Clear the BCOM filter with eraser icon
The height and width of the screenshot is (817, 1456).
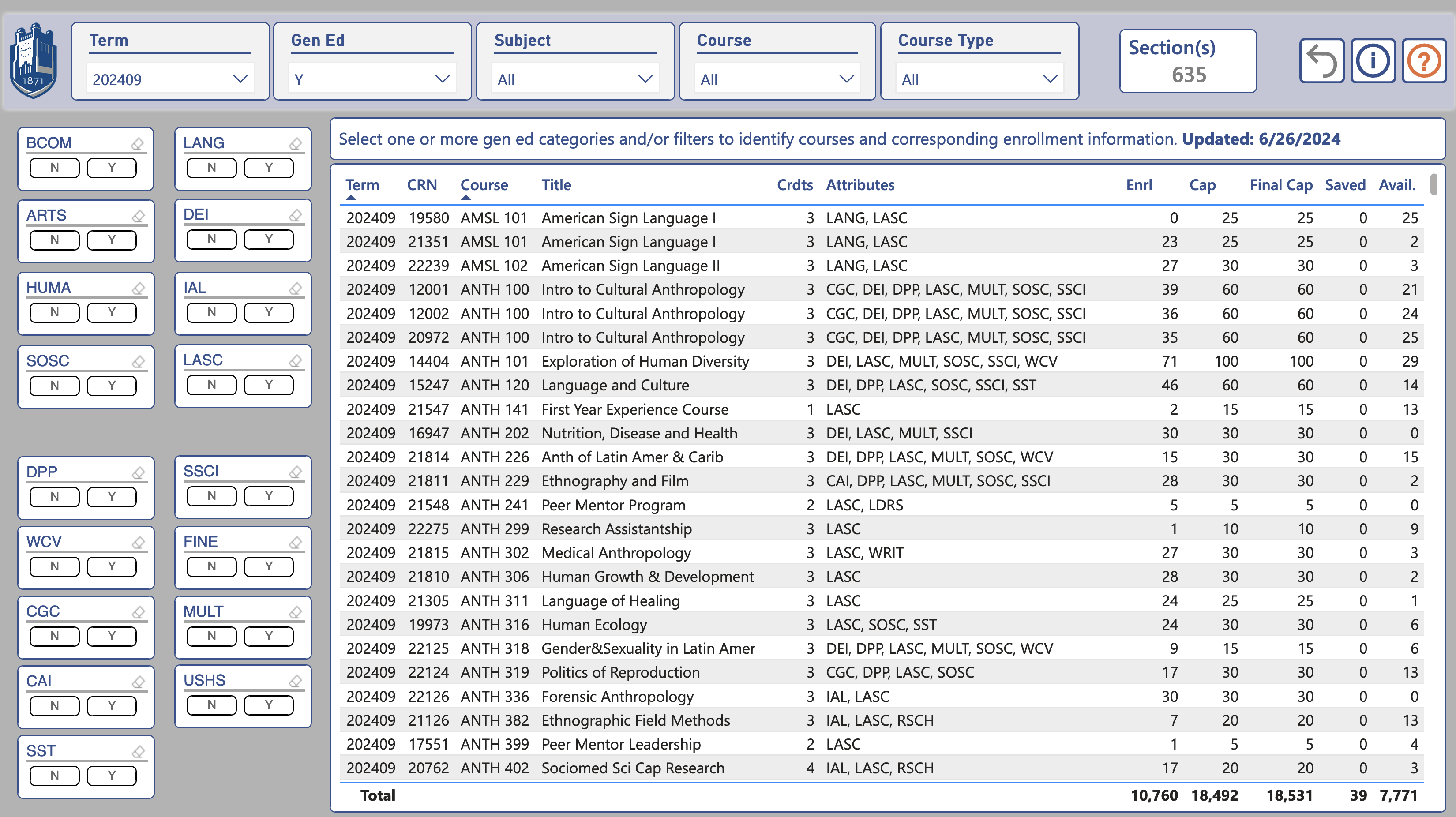pos(137,143)
